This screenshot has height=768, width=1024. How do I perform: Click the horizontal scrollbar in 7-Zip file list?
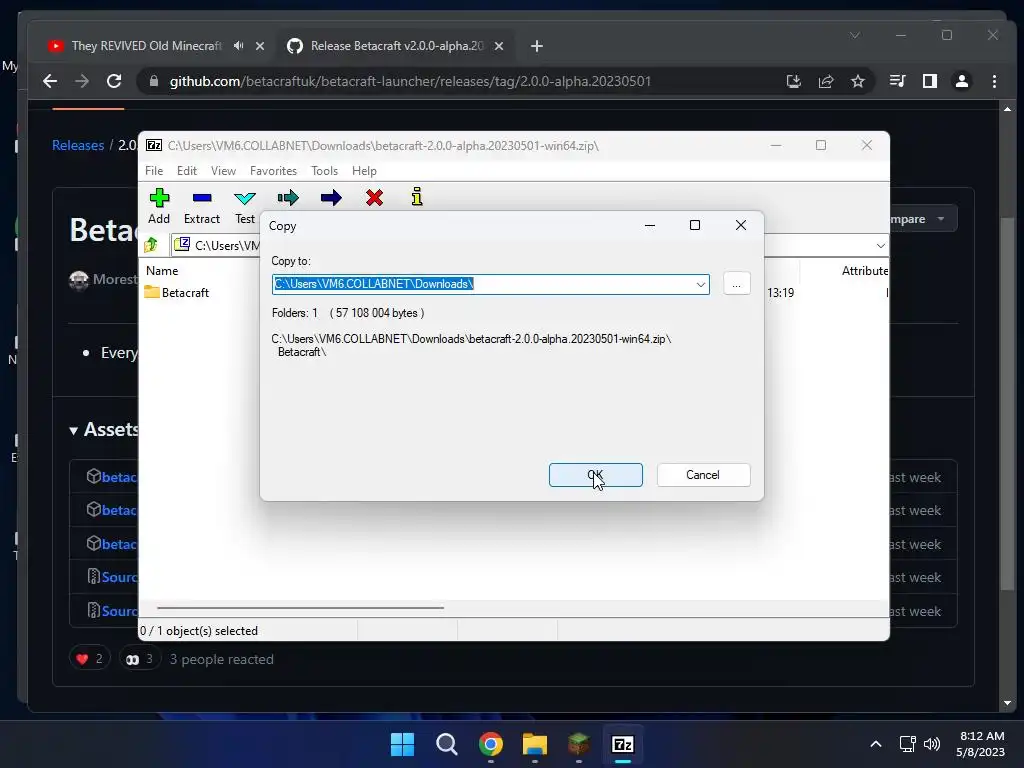(300, 607)
